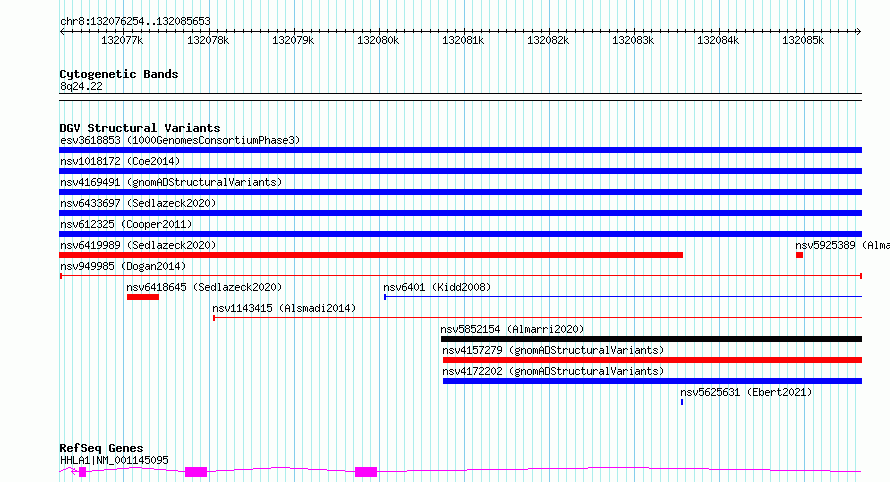The image size is (890, 482).
Task: Click the nsv5925389 variant label
Action: point(842,245)
